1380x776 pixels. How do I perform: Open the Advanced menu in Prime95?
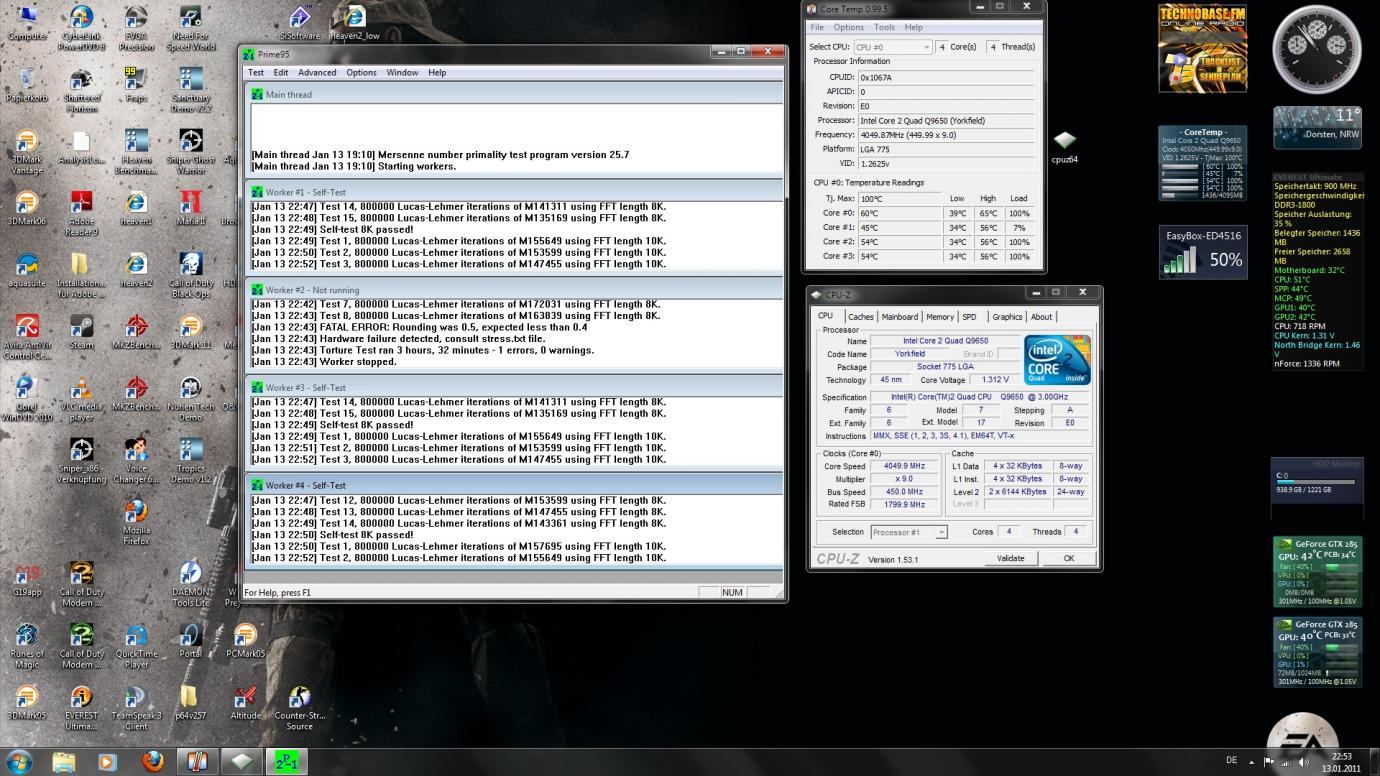pos(317,72)
